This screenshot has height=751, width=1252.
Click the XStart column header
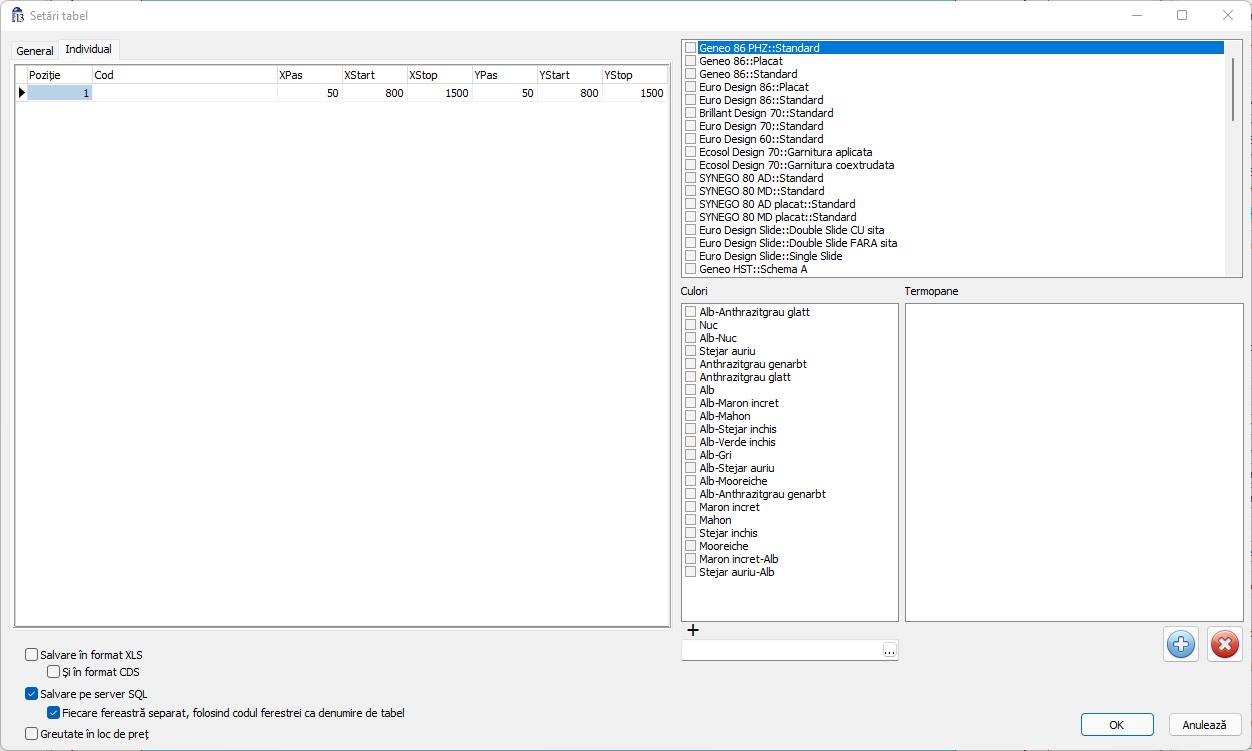click(x=374, y=75)
